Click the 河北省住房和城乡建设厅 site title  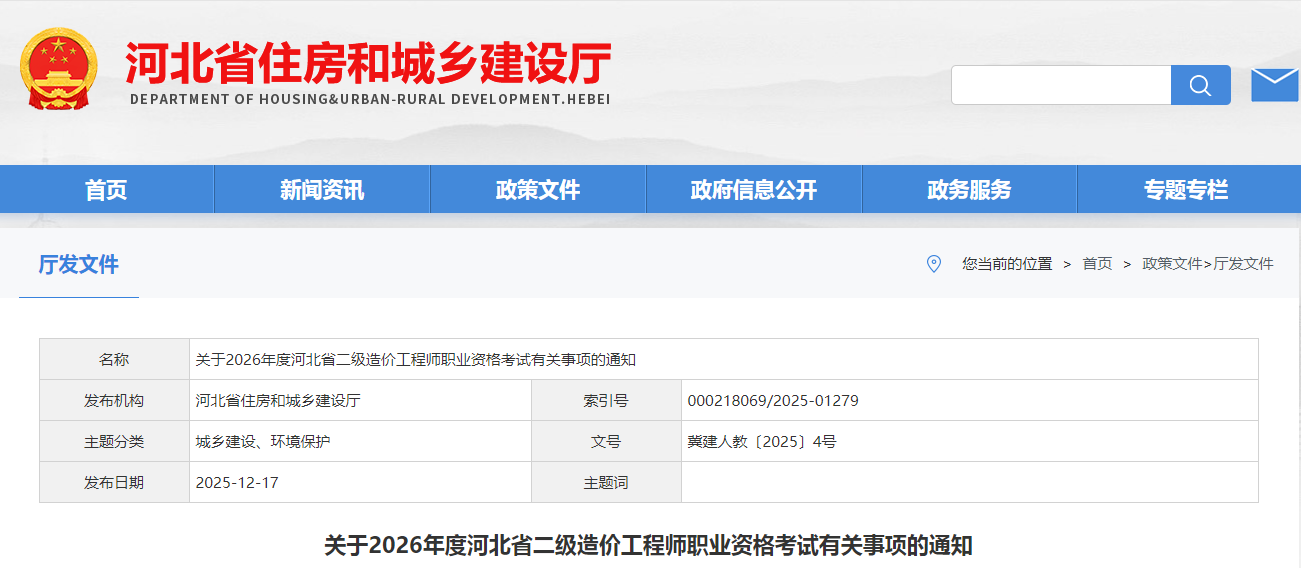(x=368, y=65)
